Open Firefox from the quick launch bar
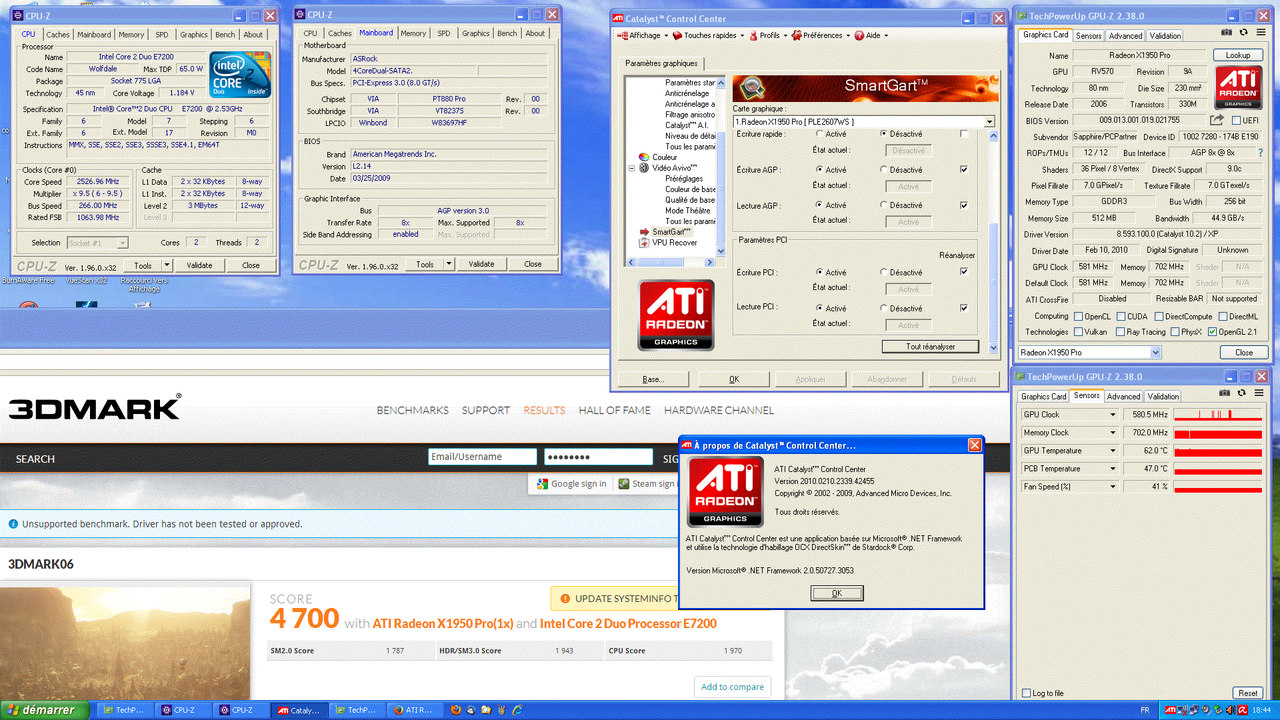 (455, 710)
